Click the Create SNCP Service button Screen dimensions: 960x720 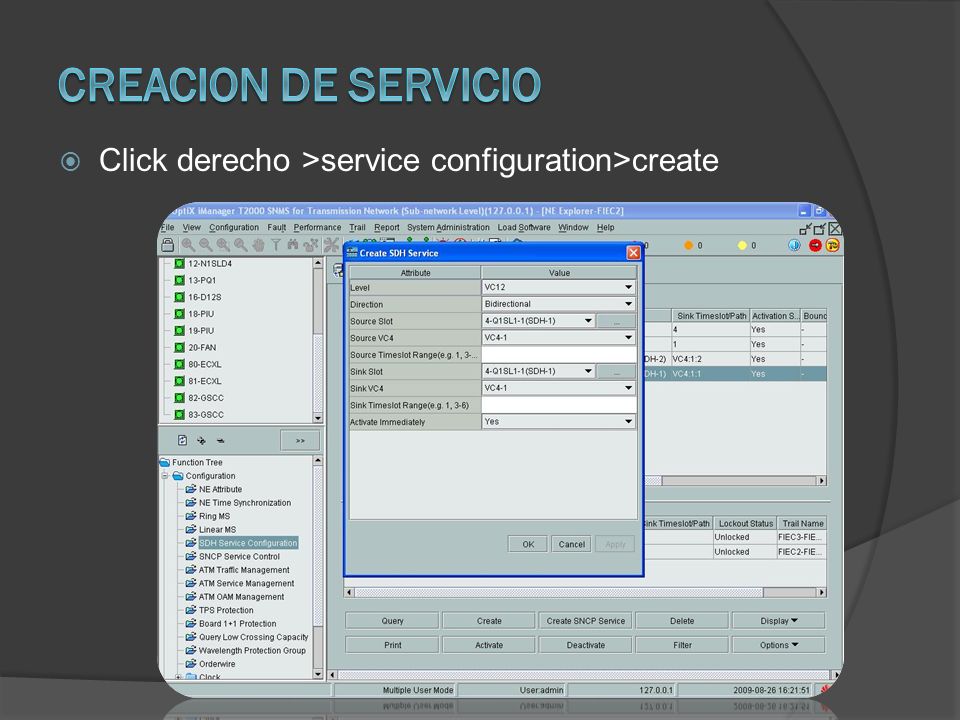pyautogui.click(x=585, y=621)
